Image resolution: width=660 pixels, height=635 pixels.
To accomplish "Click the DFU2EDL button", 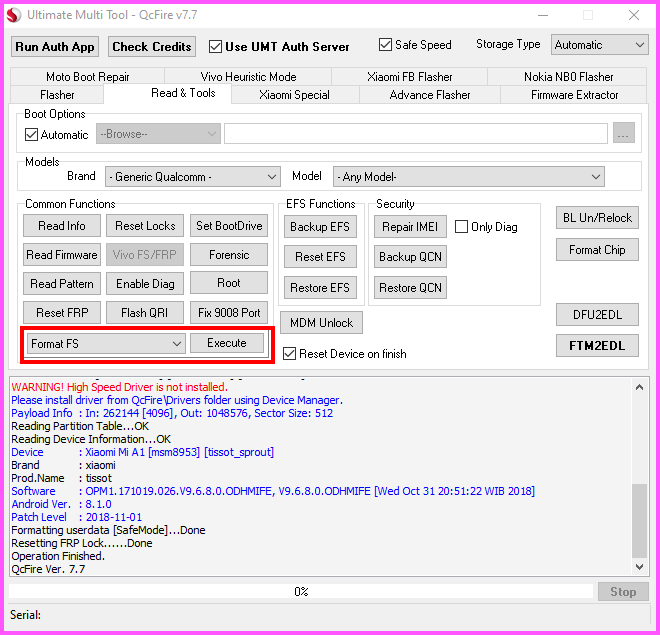I will point(597,315).
